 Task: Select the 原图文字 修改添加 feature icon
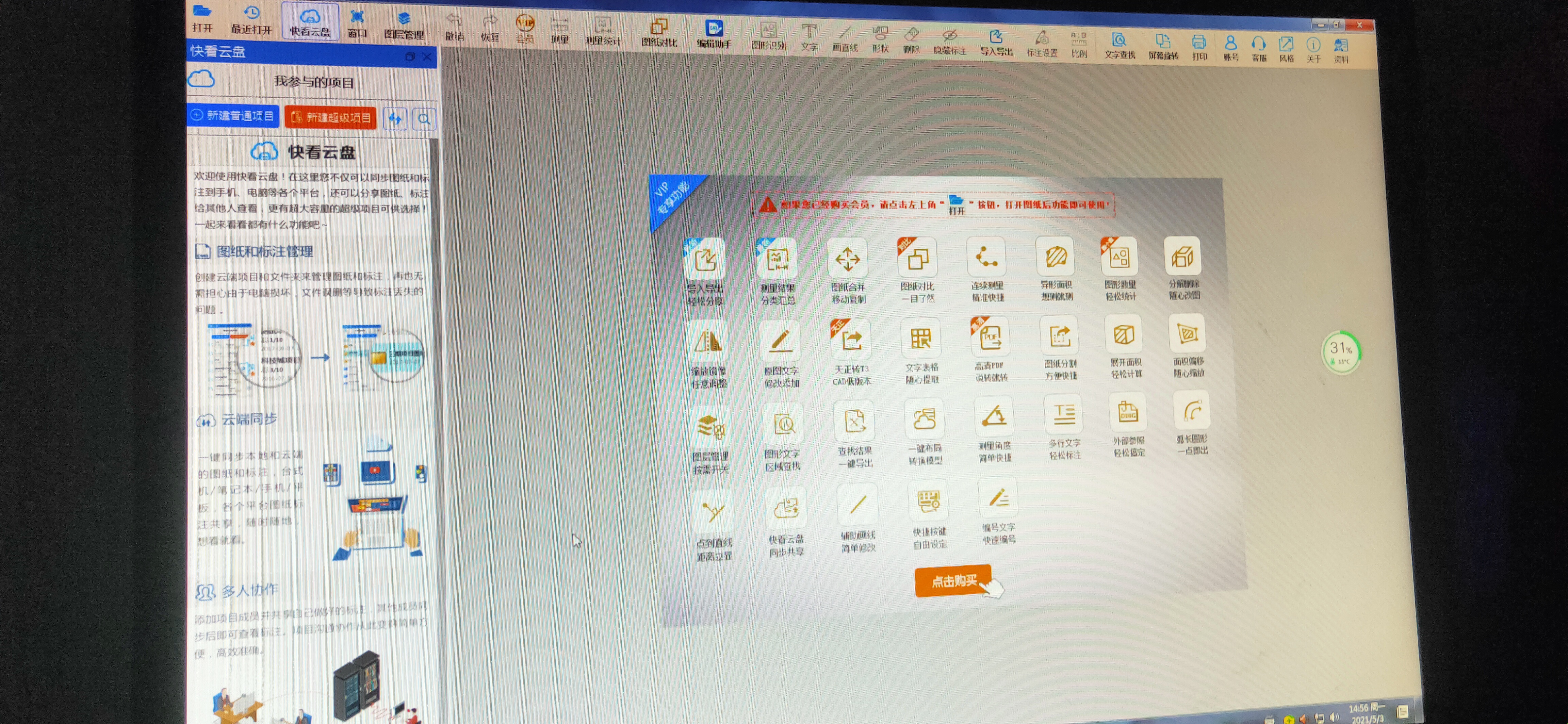780,340
